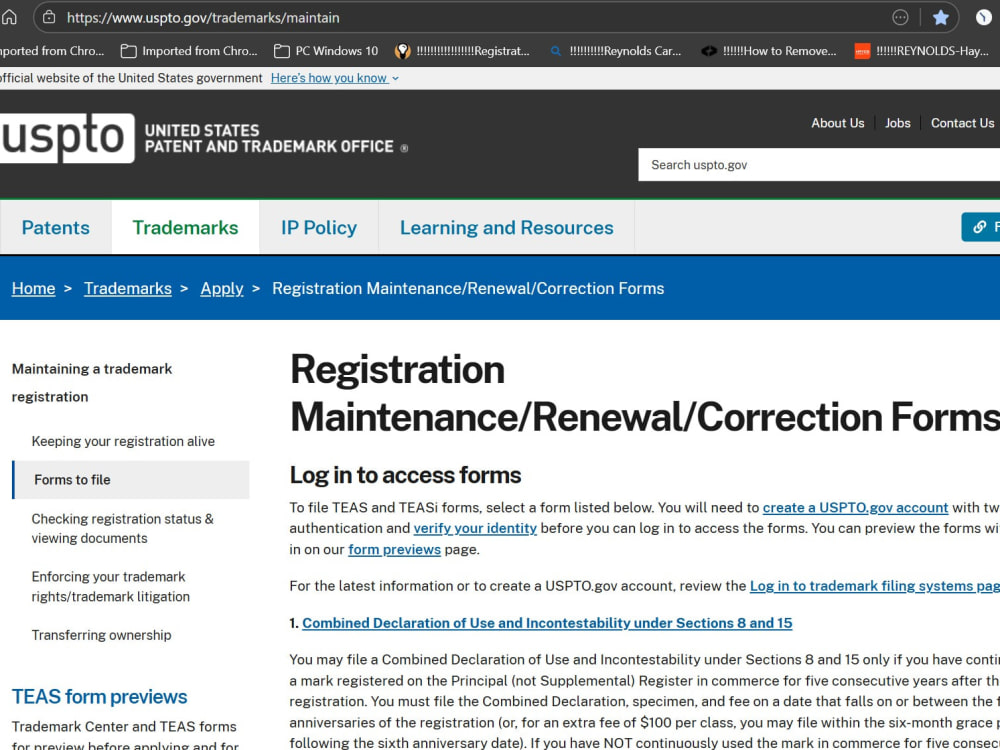Open form previews link
1000x750 pixels.
tap(394, 549)
